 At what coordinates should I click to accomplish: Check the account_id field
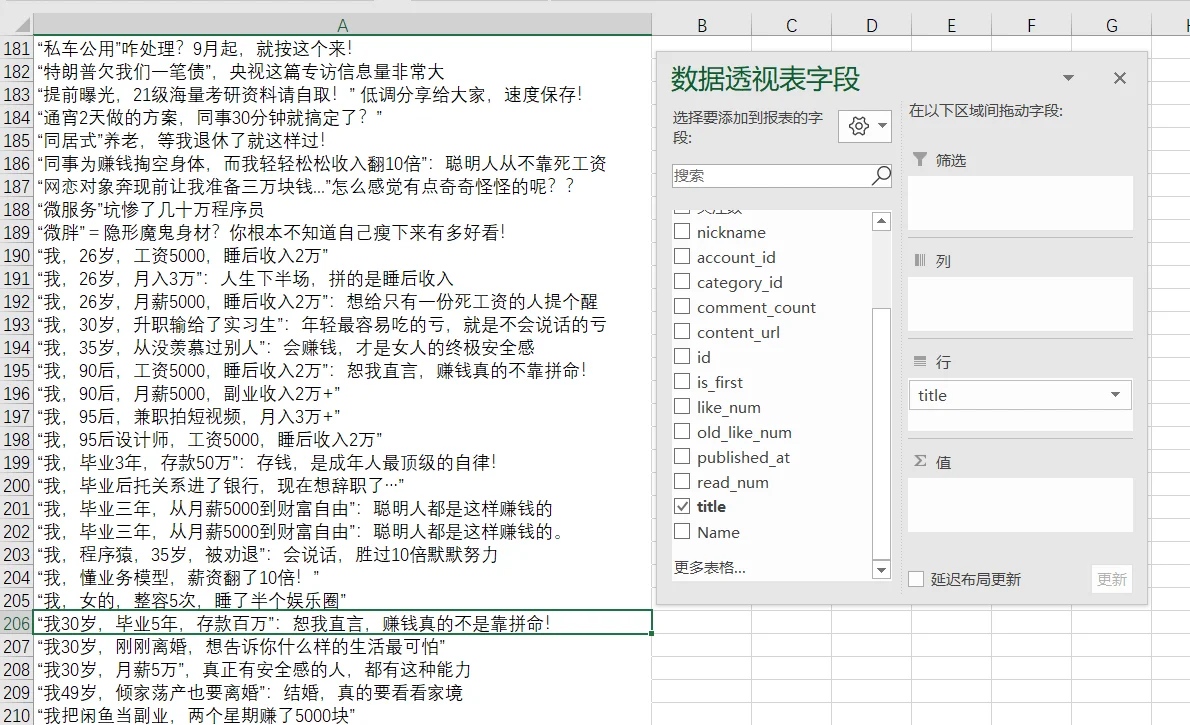pos(682,256)
